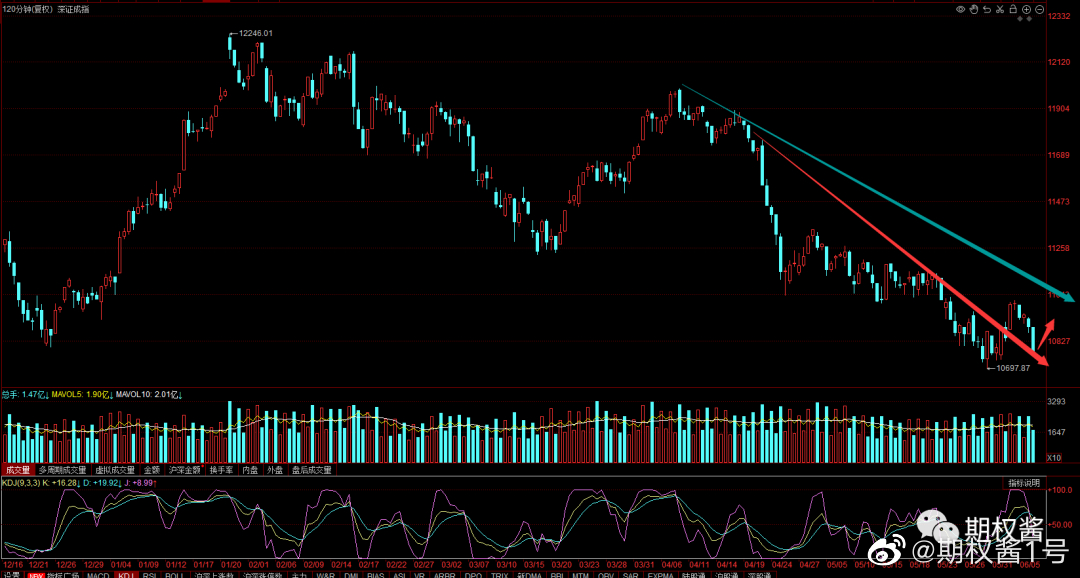Select the scissors cut tool icon
Image resolution: width=1080 pixels, height=578 pixels.
coord(1000,9)
